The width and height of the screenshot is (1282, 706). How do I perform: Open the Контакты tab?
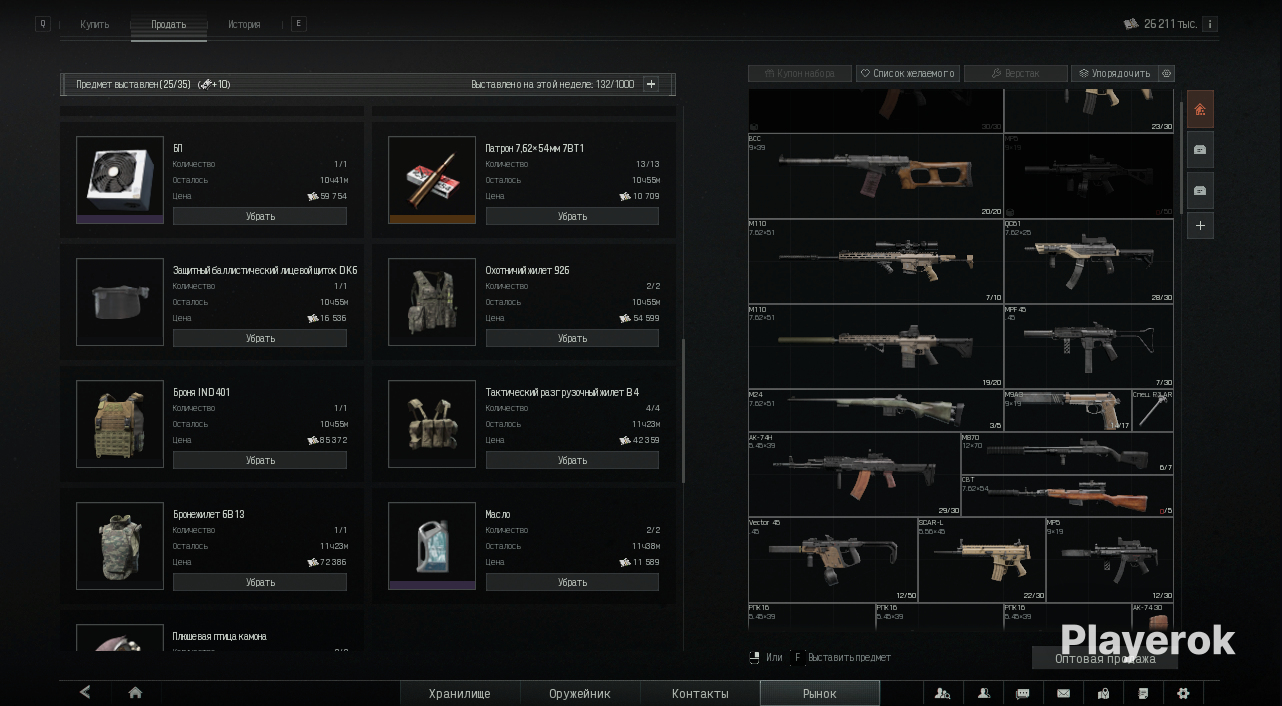coord(700,693)
